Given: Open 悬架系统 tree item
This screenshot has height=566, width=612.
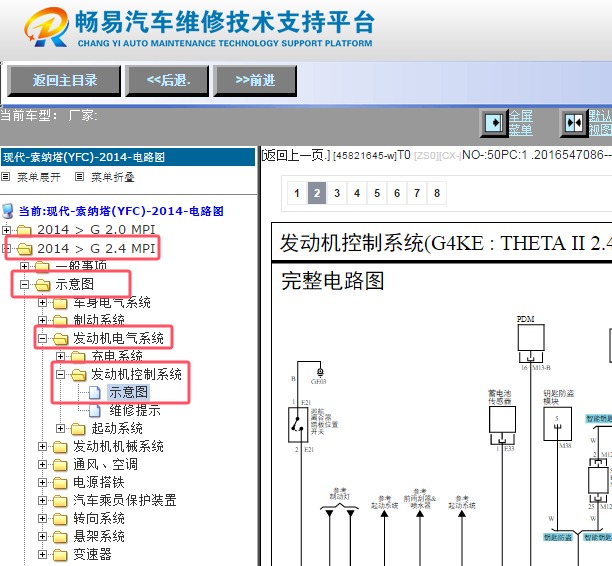Looking at the screenshot, I should coord(99,536).
